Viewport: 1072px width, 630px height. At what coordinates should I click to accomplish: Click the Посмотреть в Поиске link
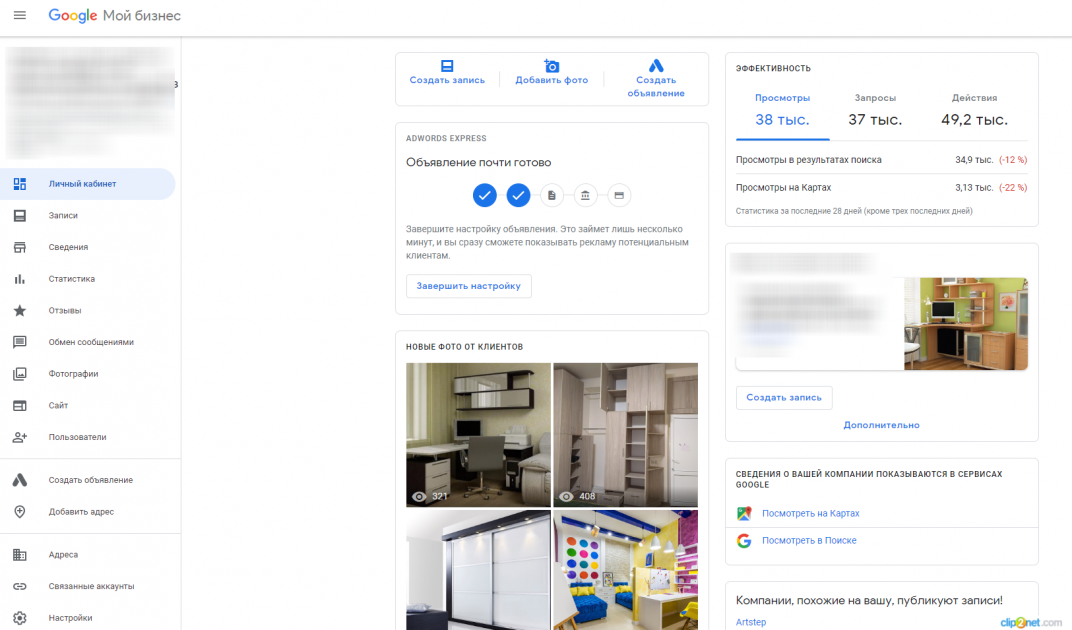pyautogui.click(x=809, y=541)
